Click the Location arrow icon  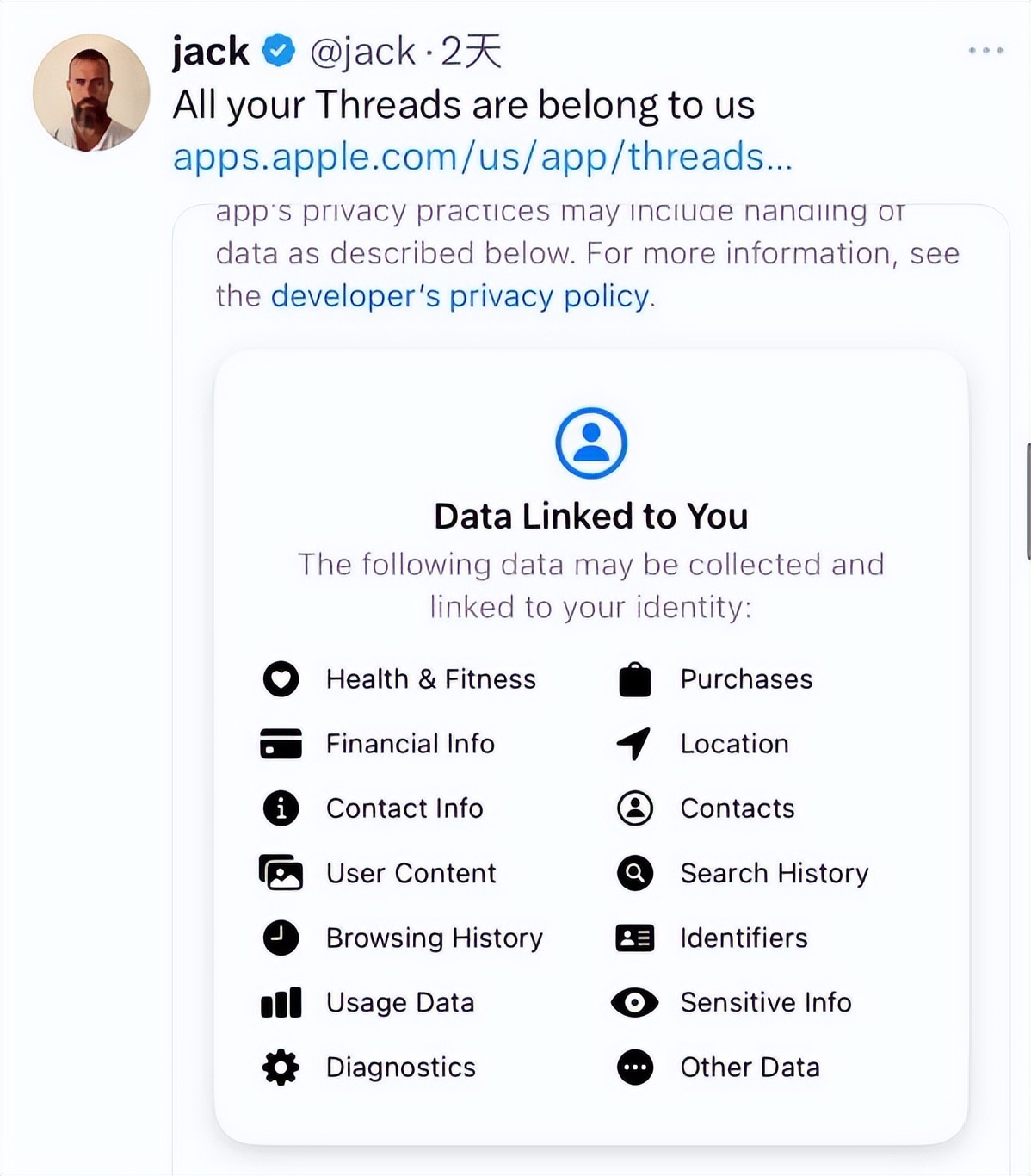tap(634, 744)
